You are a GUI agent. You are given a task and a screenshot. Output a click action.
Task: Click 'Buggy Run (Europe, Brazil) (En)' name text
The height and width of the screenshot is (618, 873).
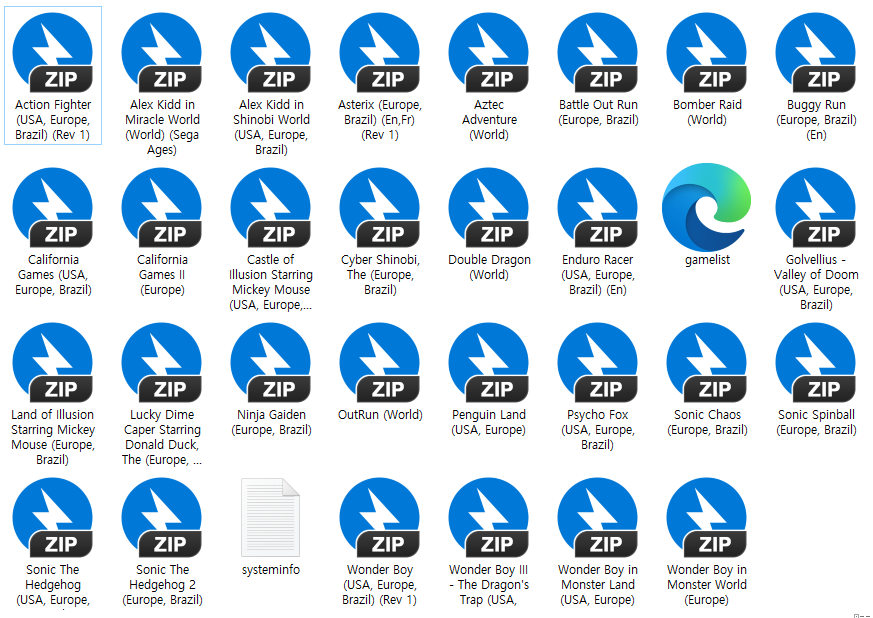[x=816, y=120]
